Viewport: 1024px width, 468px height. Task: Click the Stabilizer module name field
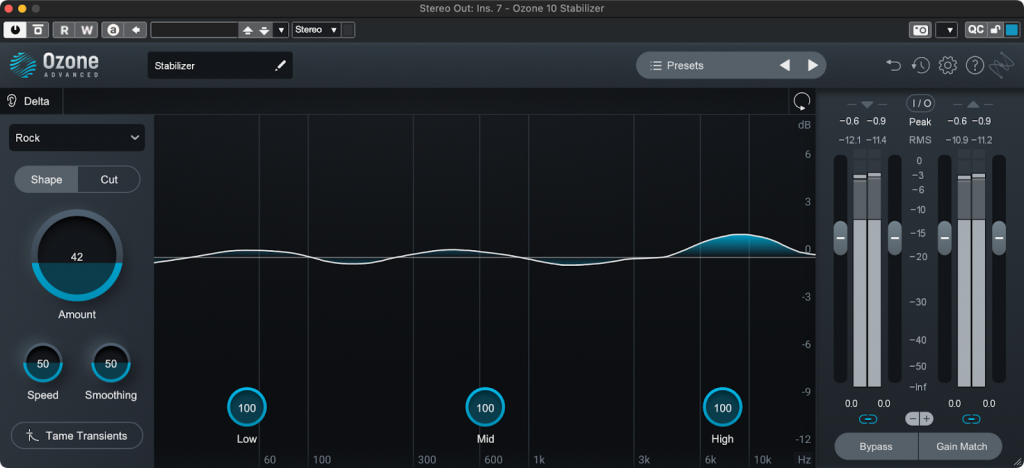tap(220, 65)
